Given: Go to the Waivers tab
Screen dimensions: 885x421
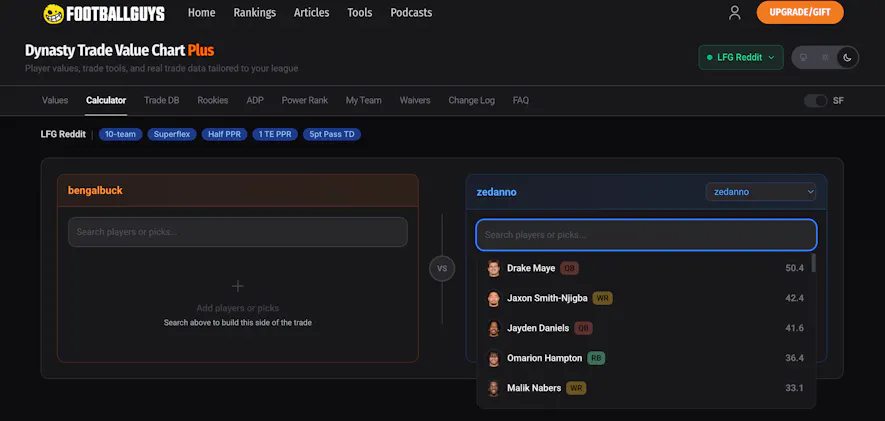Looking at the screenshot, I should [415, 100].
